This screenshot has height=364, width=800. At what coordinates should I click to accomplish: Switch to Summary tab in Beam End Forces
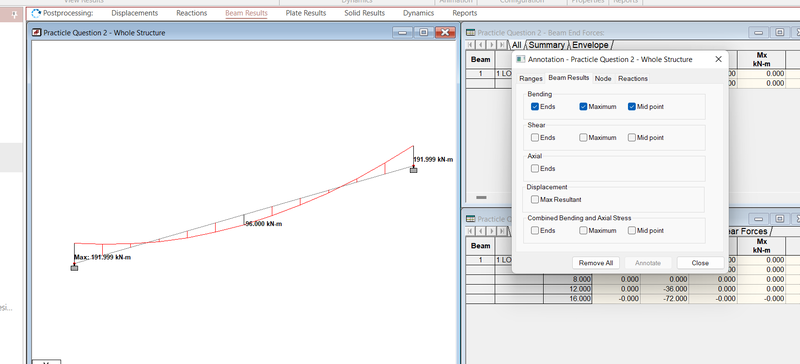(x=546, y=45)
